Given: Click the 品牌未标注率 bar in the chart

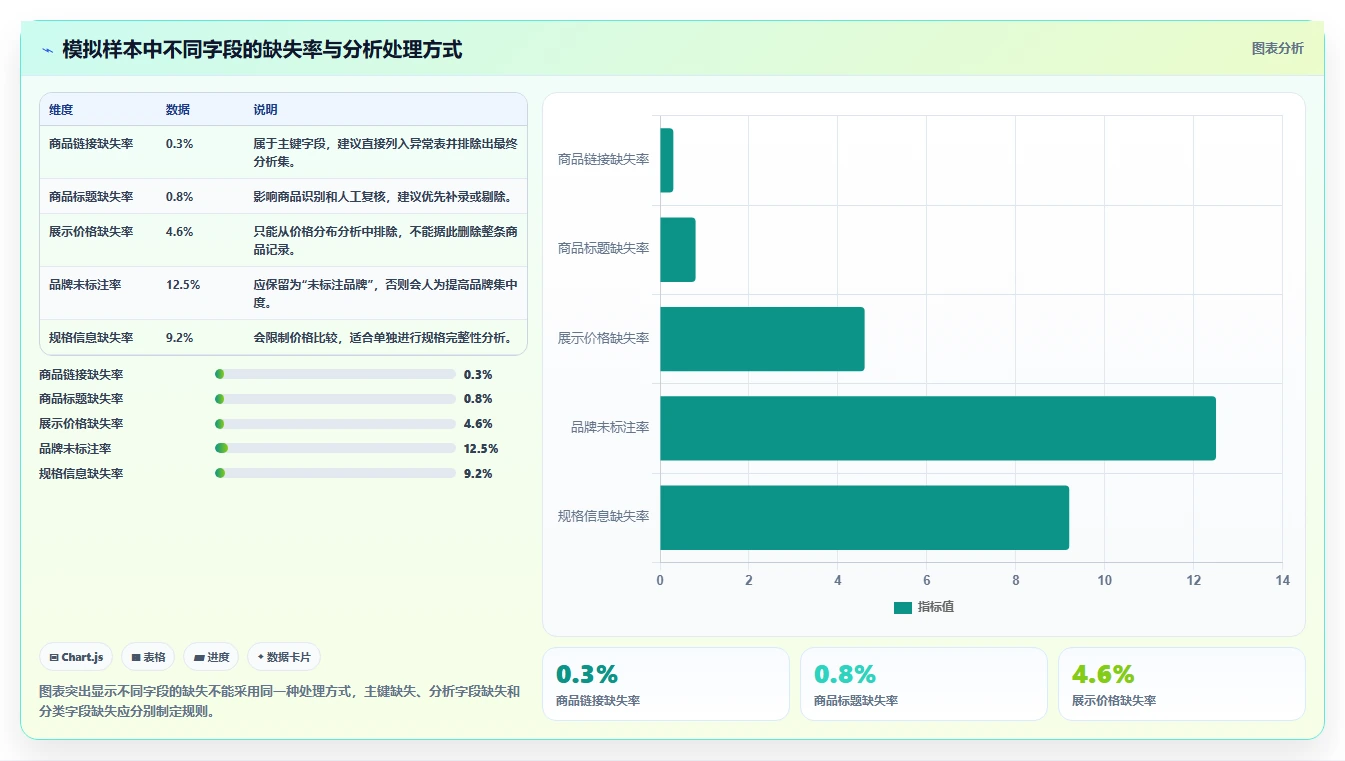Looking at the screenshot, I should [x=938, y=428].
